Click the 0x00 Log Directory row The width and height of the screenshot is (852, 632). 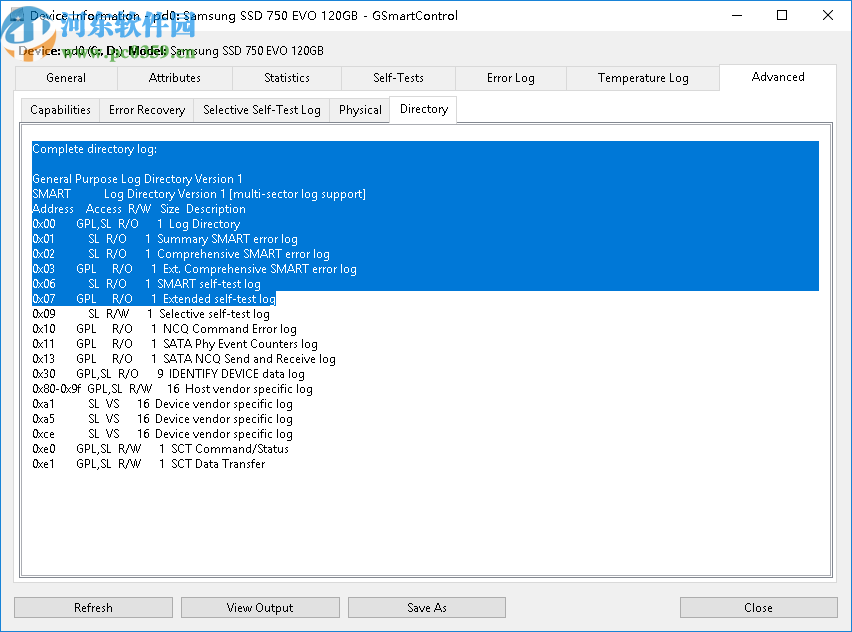coord(136,224)
